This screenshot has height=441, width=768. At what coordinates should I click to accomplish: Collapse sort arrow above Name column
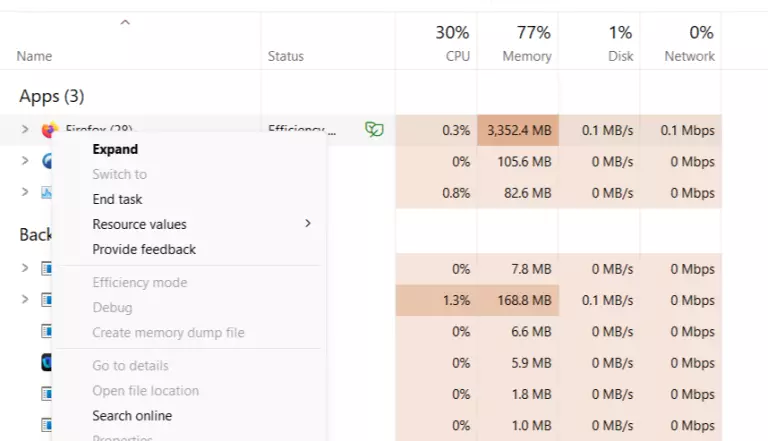point(125,22)
